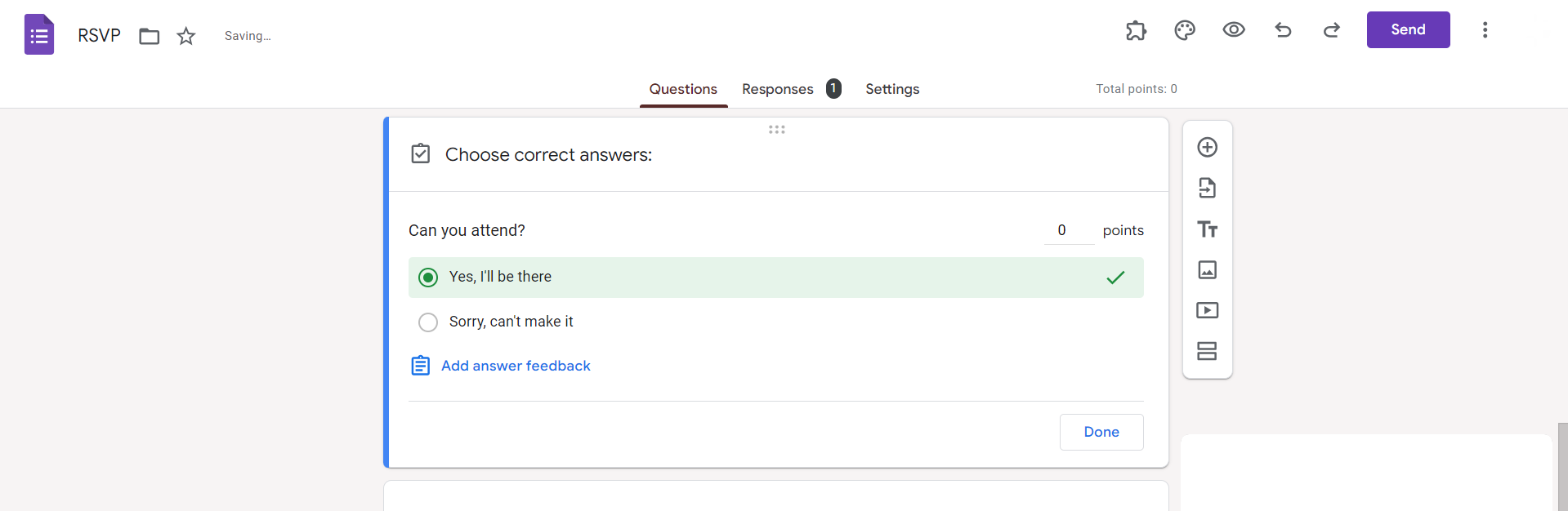This screenshot has height=511, width=1568.
Task: Add a video to form
Action: 1207,310
